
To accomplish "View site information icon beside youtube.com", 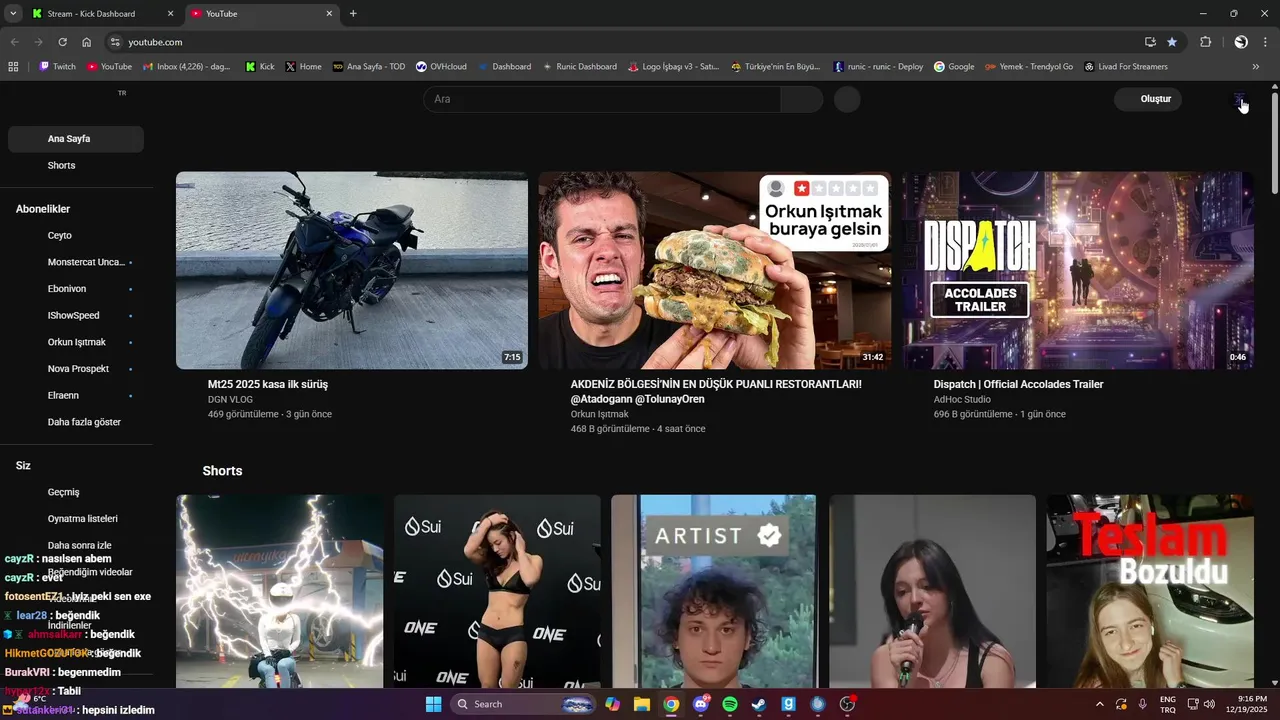I will coord(115,42).
